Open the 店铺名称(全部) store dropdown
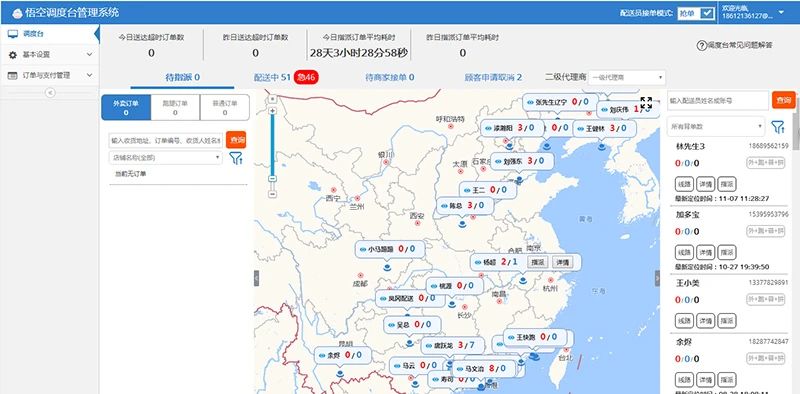800x394 pixels. [165, 158]
